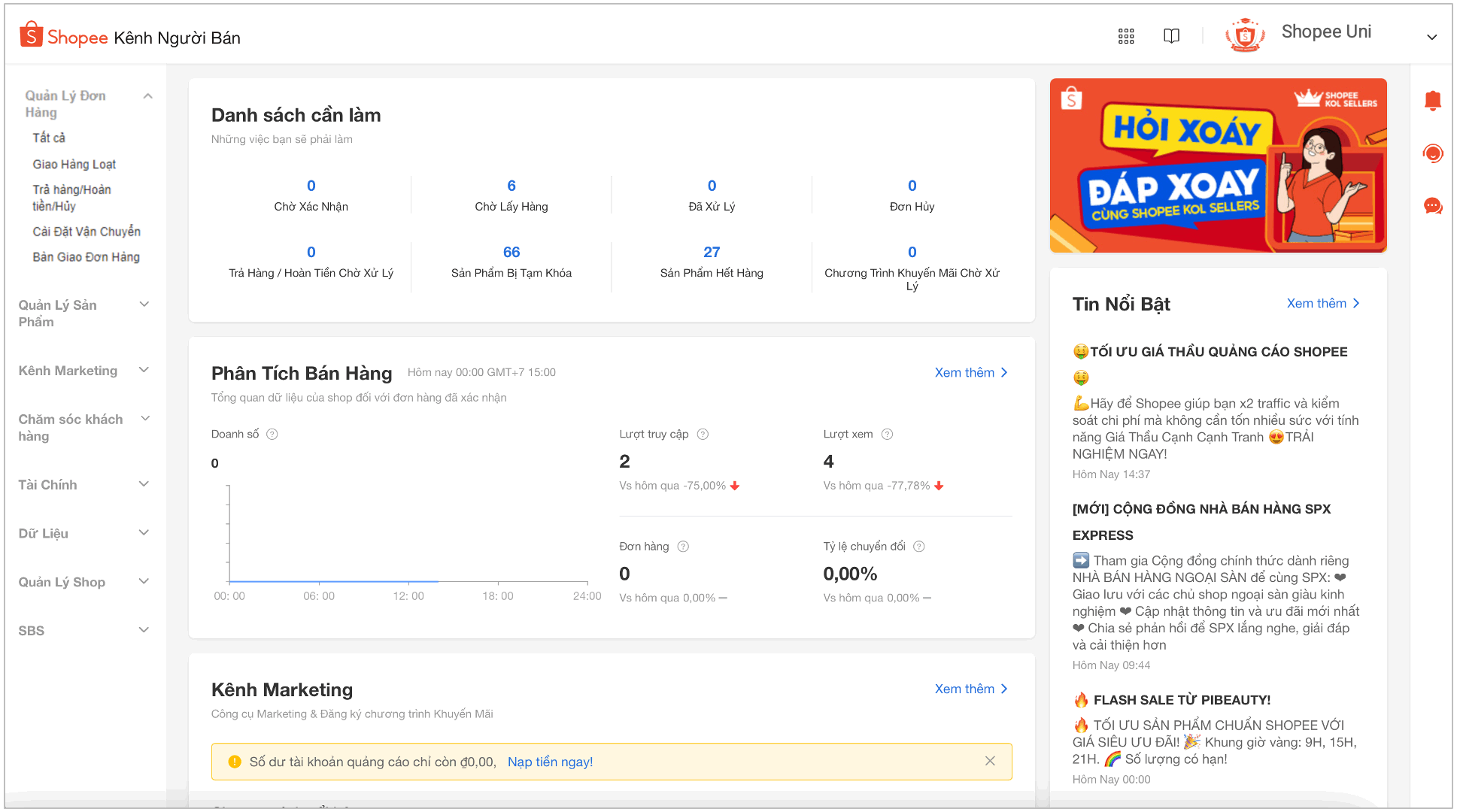Open Cài Đặt Vận Chuyển menu item

[87, 232]
